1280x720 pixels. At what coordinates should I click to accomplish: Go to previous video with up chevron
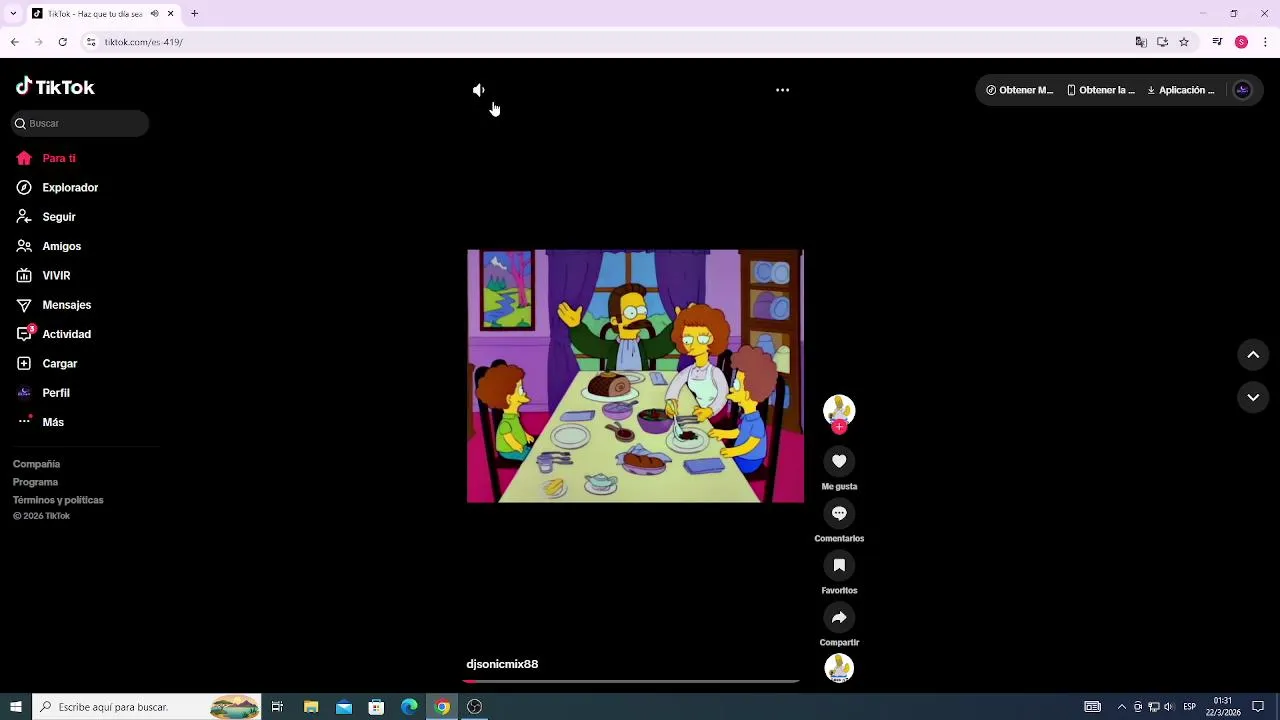1253,355
